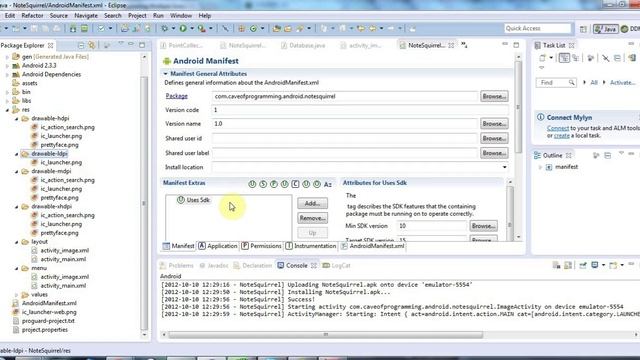Screen dimensions: 640x360
Task: Collapse the layout folder
Action: pyautogui.click(x=16, y=242)
